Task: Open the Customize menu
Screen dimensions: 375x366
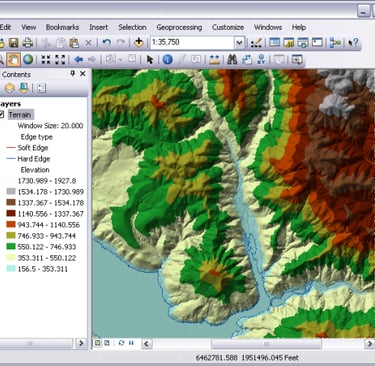Action: 228,27
